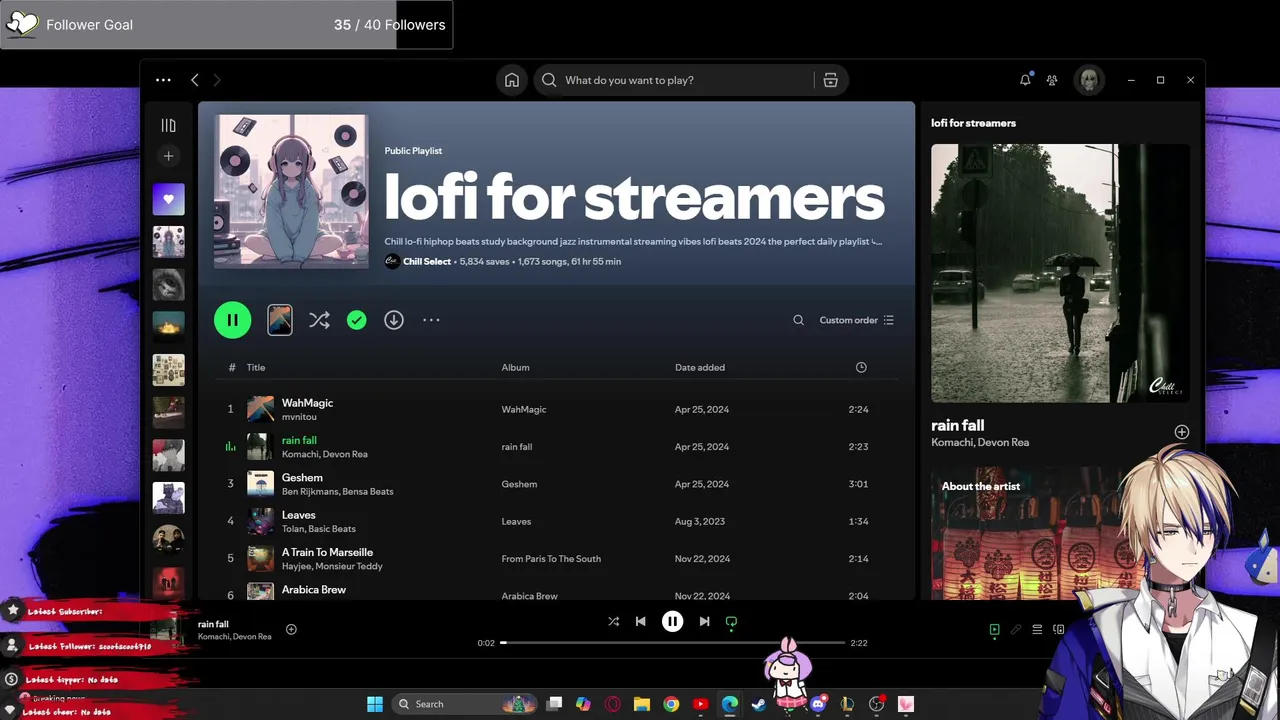Open the notifications bell

1025,80
